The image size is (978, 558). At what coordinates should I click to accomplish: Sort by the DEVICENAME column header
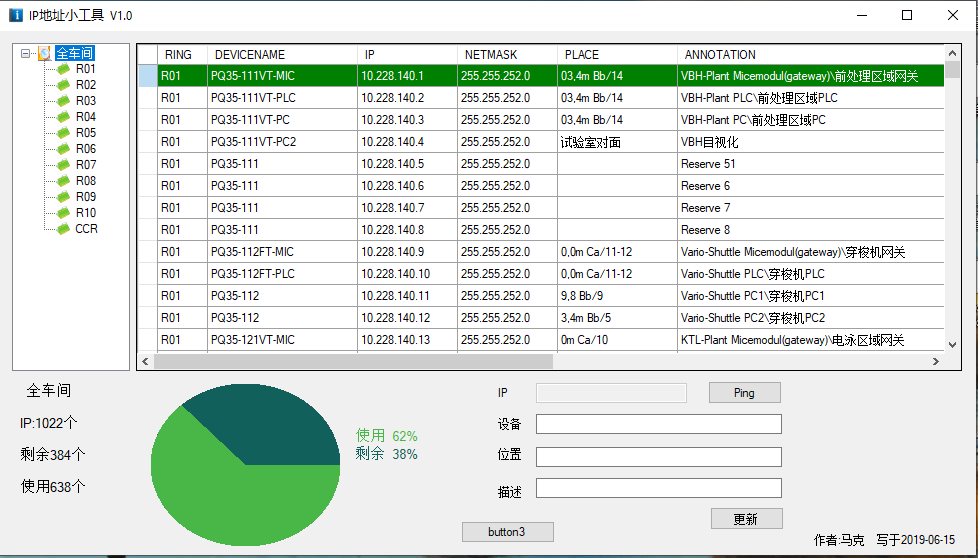(x=282, y=54)
